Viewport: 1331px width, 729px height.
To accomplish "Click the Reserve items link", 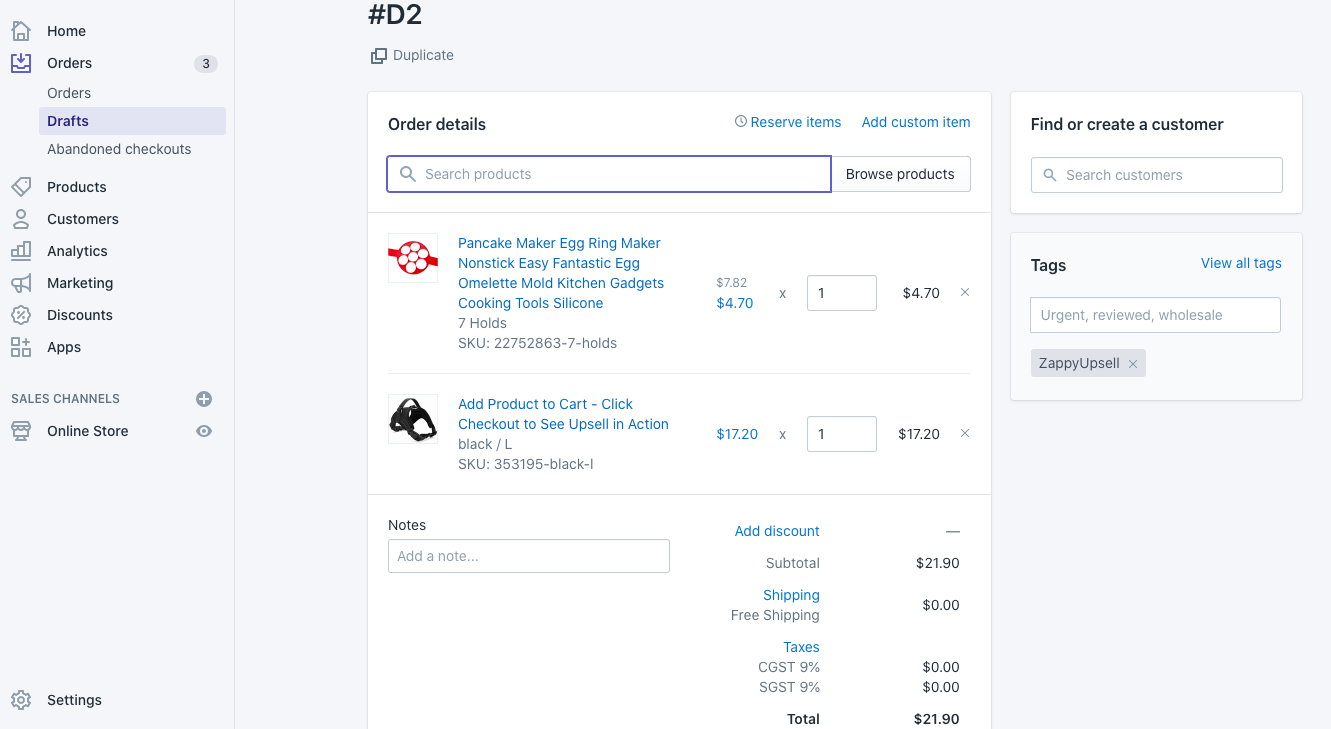I will 788,122.
